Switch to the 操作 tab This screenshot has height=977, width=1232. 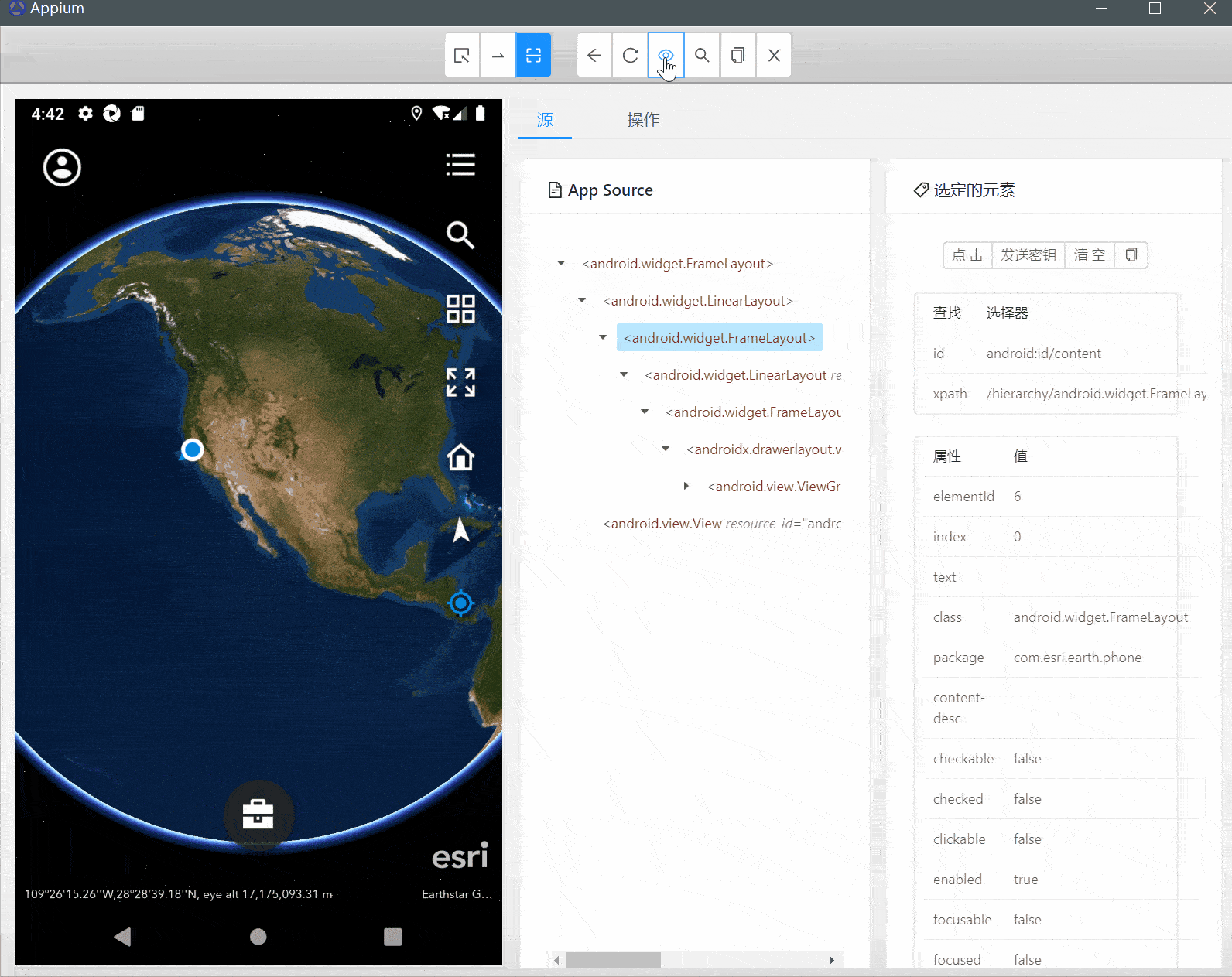coord(643,120)
